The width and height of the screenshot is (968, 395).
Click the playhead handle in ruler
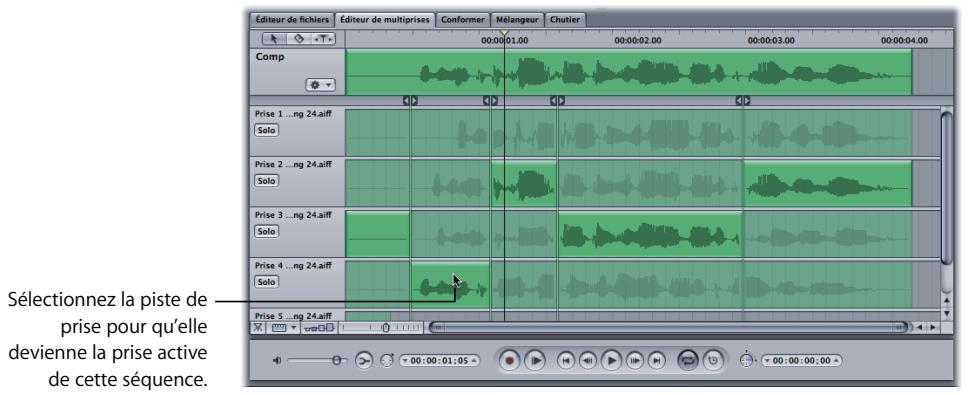(x=504, y=32)
